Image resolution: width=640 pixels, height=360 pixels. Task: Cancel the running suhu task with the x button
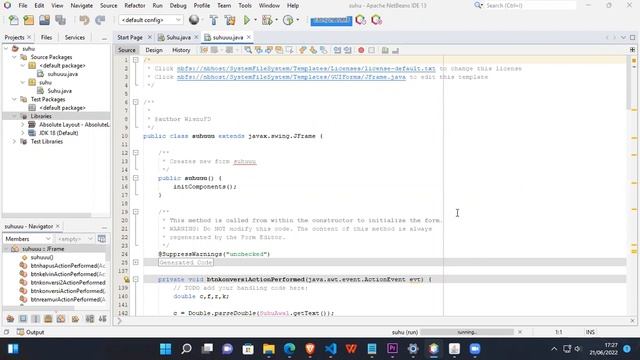[520, 332]
